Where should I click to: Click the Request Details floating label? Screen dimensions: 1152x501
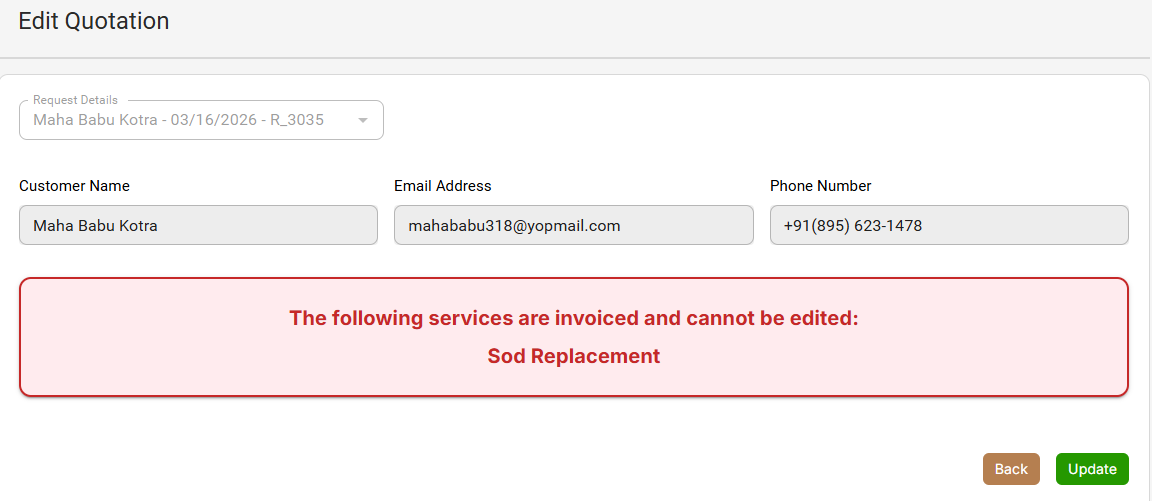[x=75, y=100]
